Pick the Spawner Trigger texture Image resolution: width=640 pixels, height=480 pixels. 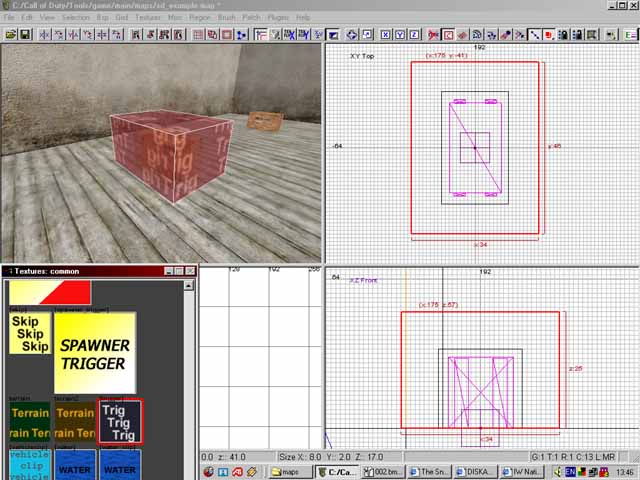pos(94,353)
